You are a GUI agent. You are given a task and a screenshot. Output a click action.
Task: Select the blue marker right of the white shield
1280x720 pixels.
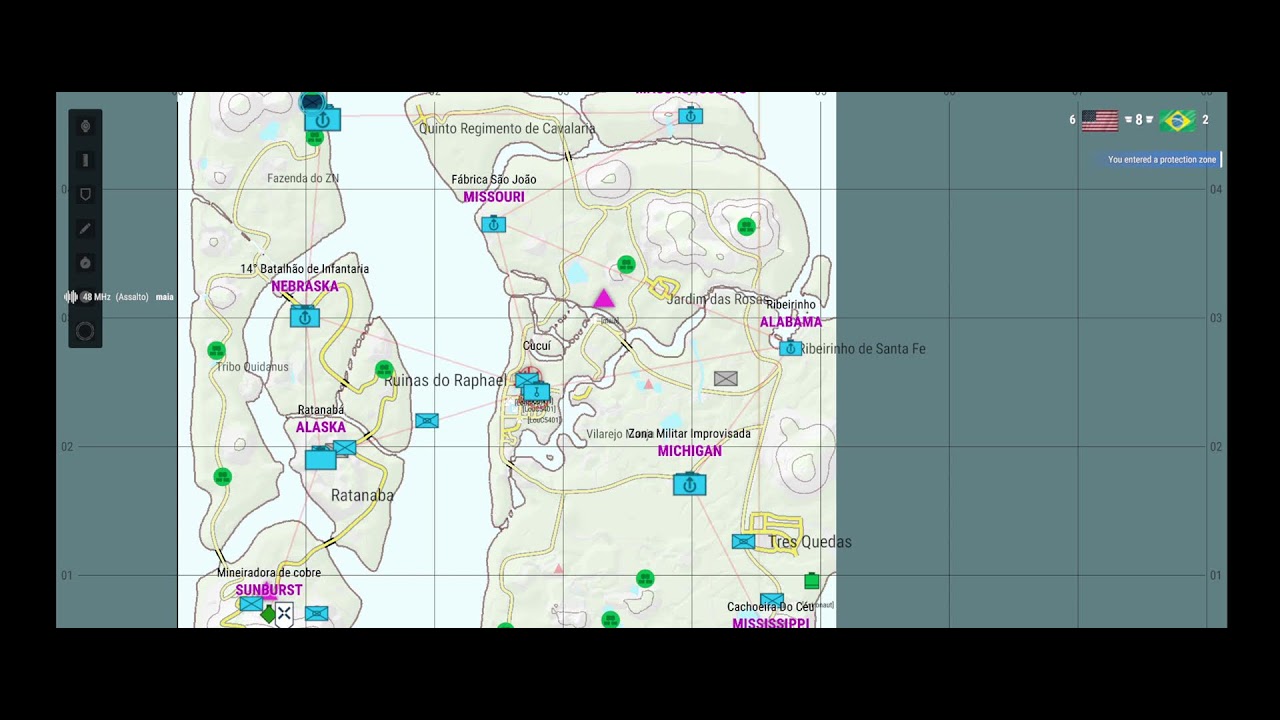(x=317, y=613)
